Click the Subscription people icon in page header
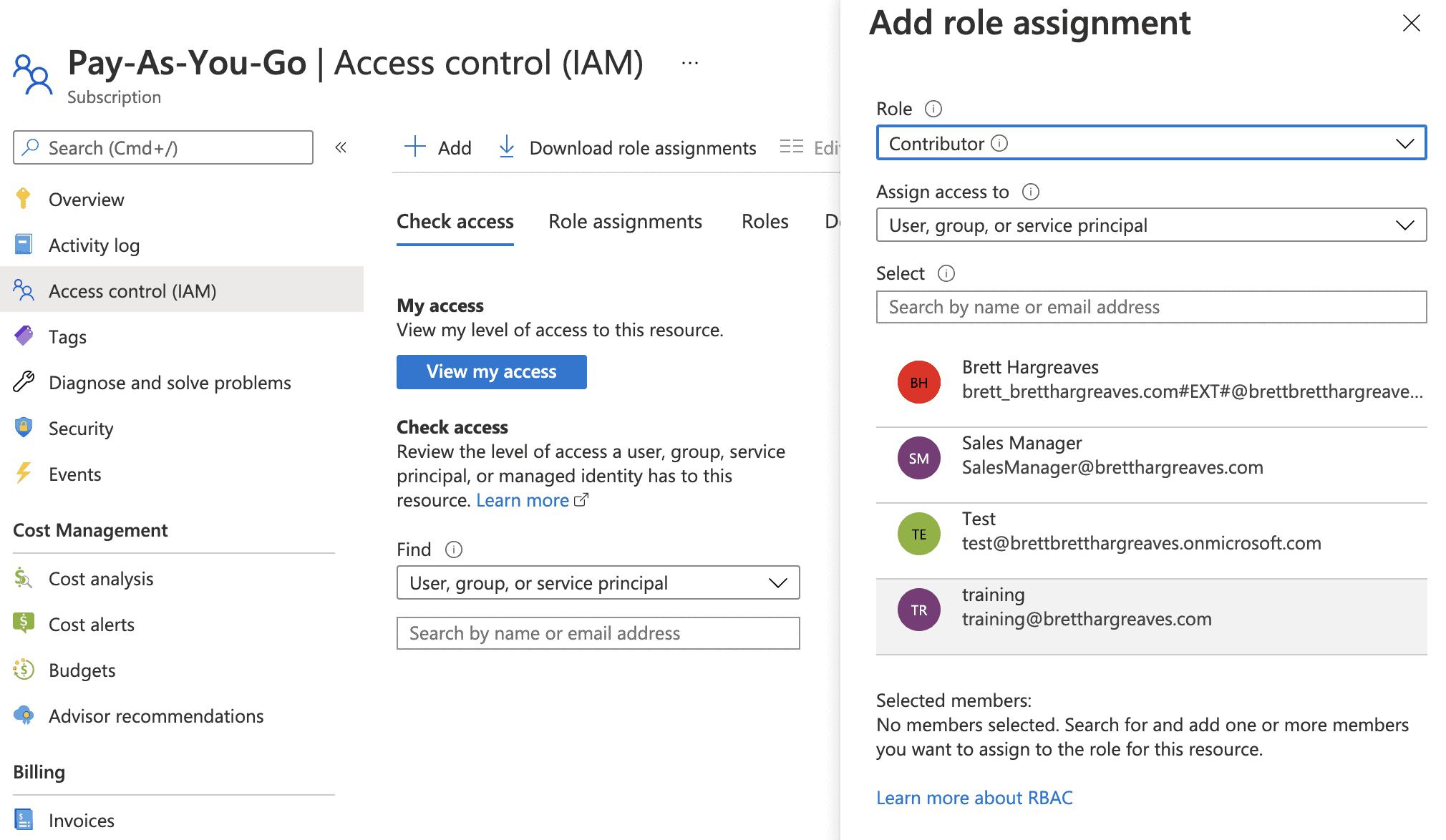The image size is (1446, 840). 33,74
